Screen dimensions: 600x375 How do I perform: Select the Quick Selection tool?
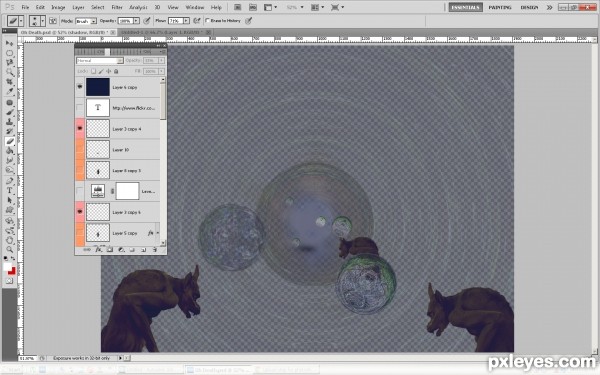tap(10, 72)
